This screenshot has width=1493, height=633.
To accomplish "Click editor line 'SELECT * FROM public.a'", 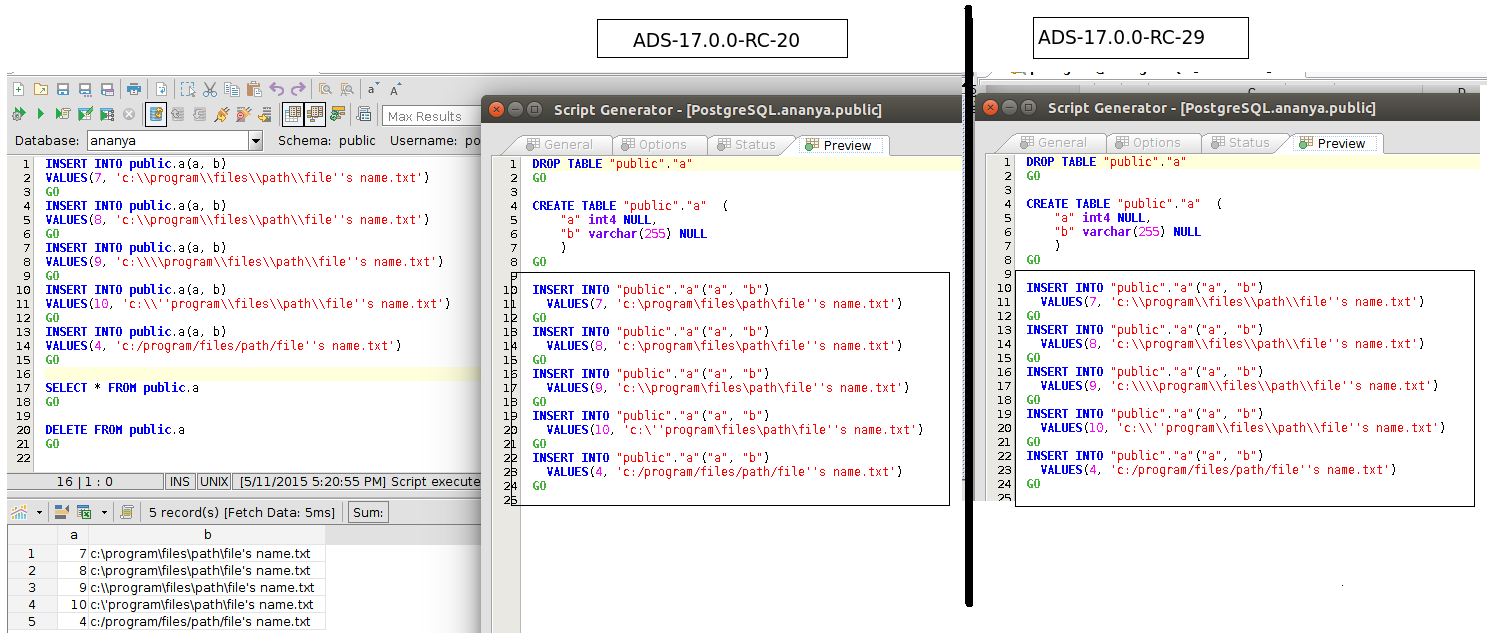I will tap(122, 387).
